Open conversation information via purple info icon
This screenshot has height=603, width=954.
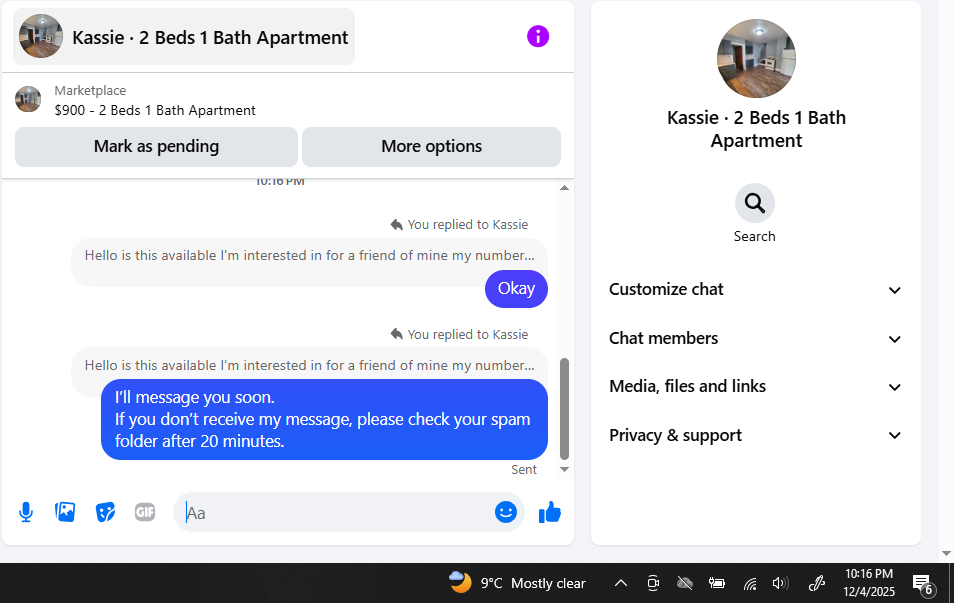pyautogui.click(x=538, y=37)
